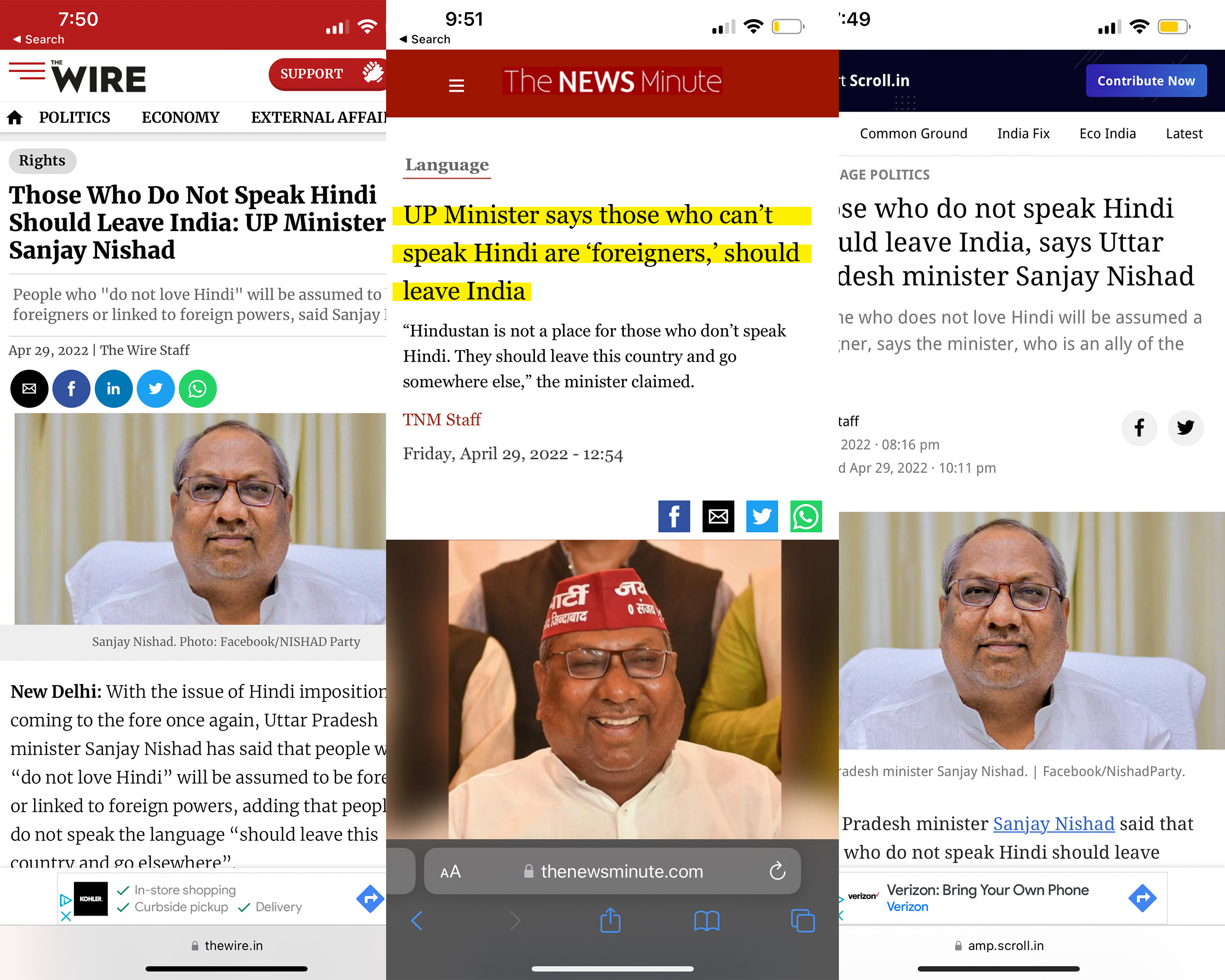The width and height of the screenshot is (1225, 980).
Task: Open The News Minute hamburger menu
Action: (456, 86)
